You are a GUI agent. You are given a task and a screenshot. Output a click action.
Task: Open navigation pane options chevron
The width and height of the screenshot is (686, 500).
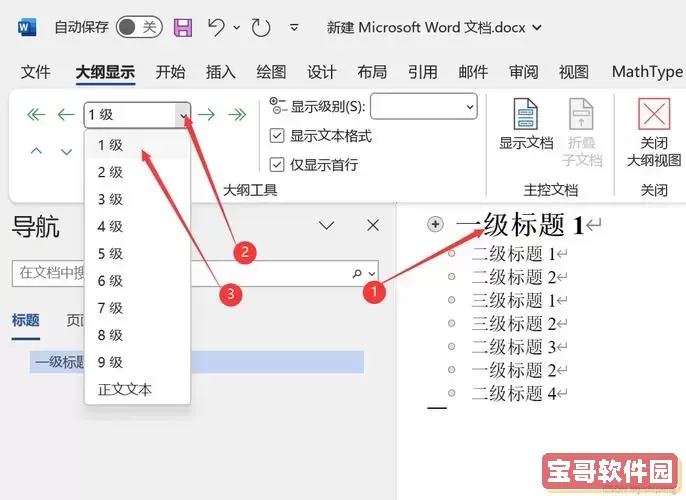point(326,226)
